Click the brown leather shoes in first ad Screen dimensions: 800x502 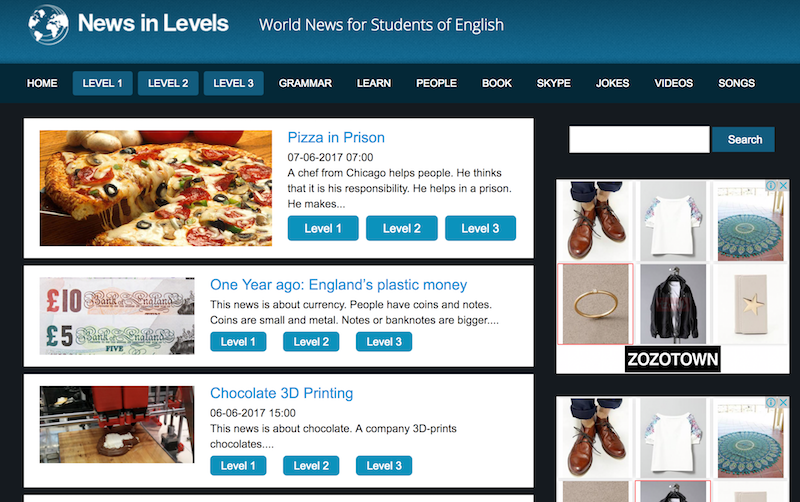(595, 220)
